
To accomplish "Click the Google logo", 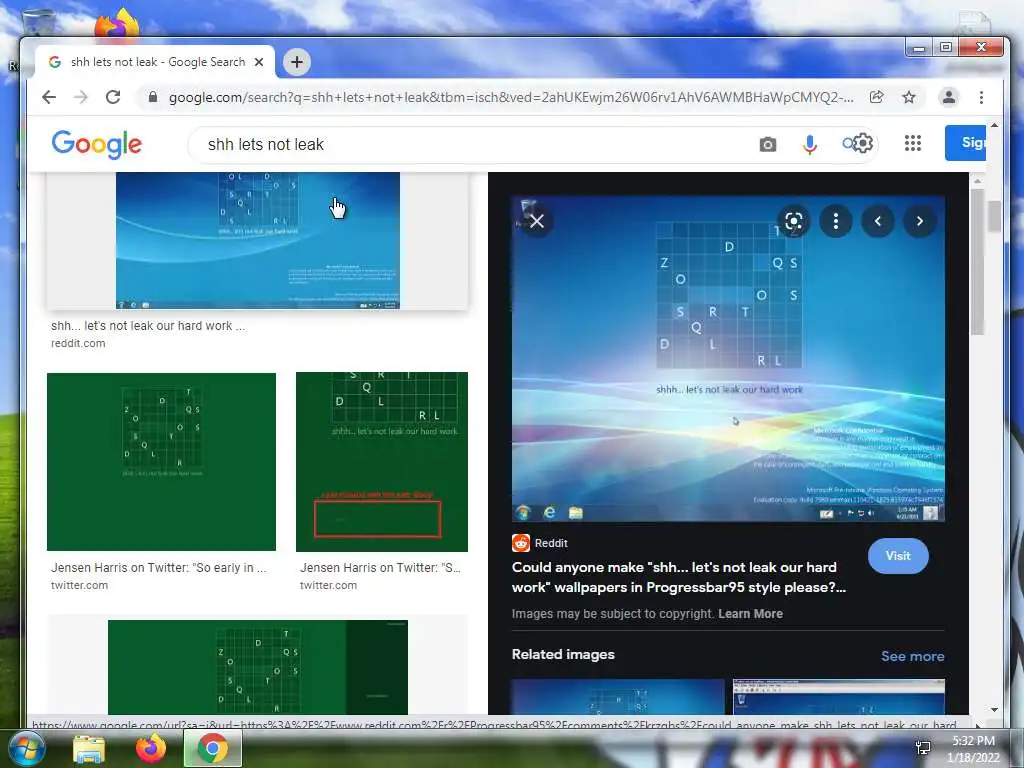I will [x=97, y=144].
